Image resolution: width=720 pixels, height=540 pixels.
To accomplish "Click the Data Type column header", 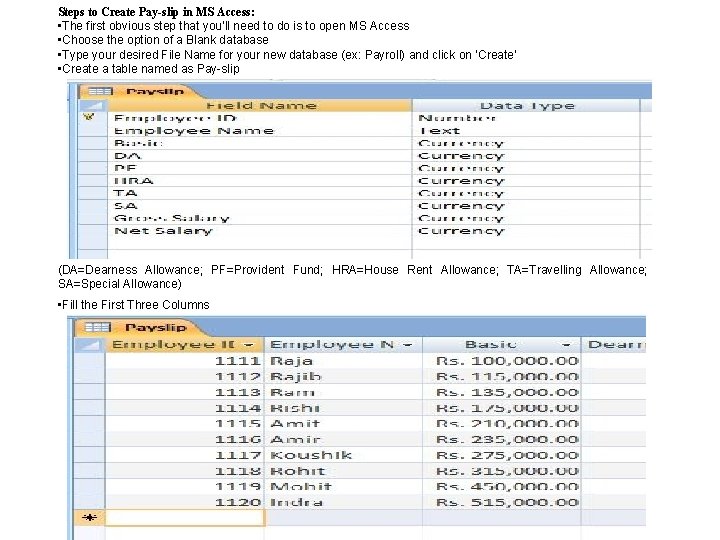I will (526, 106).
